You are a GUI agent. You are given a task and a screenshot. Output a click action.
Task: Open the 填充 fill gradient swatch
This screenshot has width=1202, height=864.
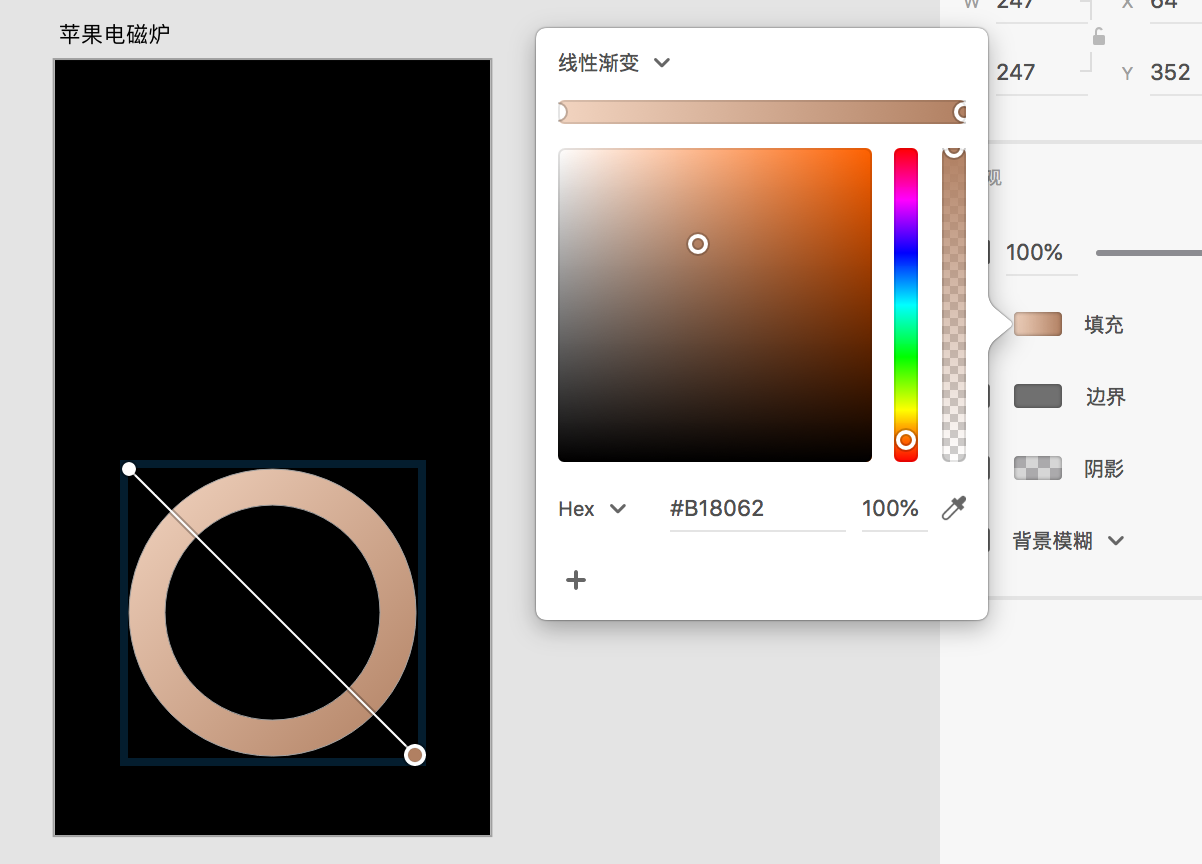pos(1038,324)
